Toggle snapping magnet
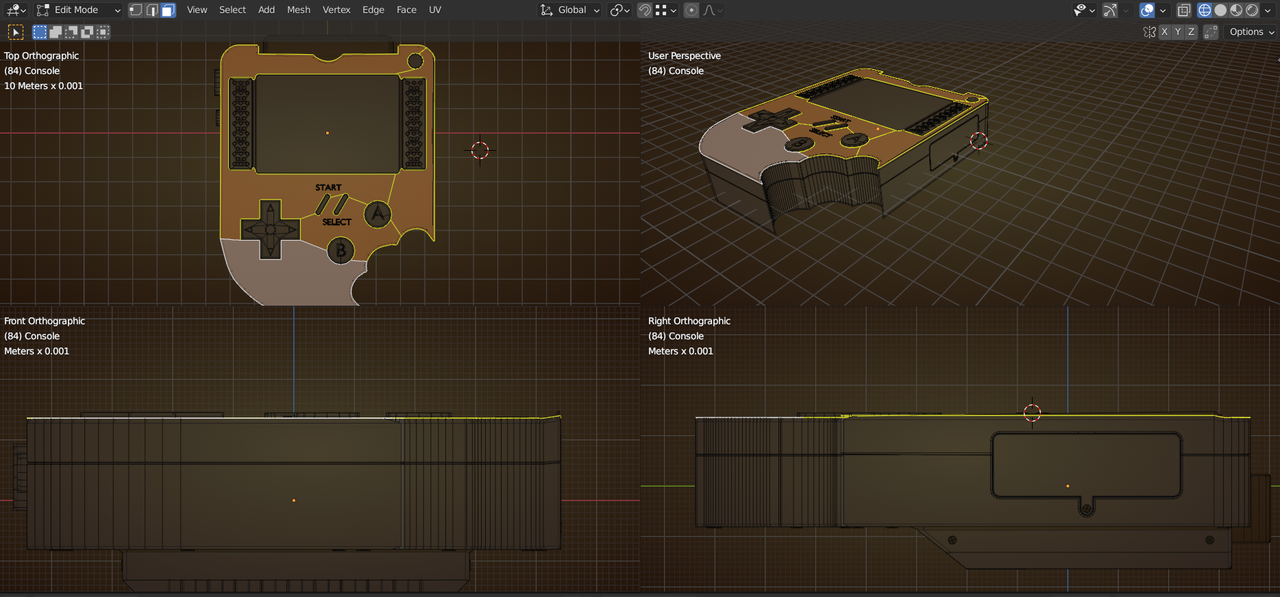 [645, 10]
